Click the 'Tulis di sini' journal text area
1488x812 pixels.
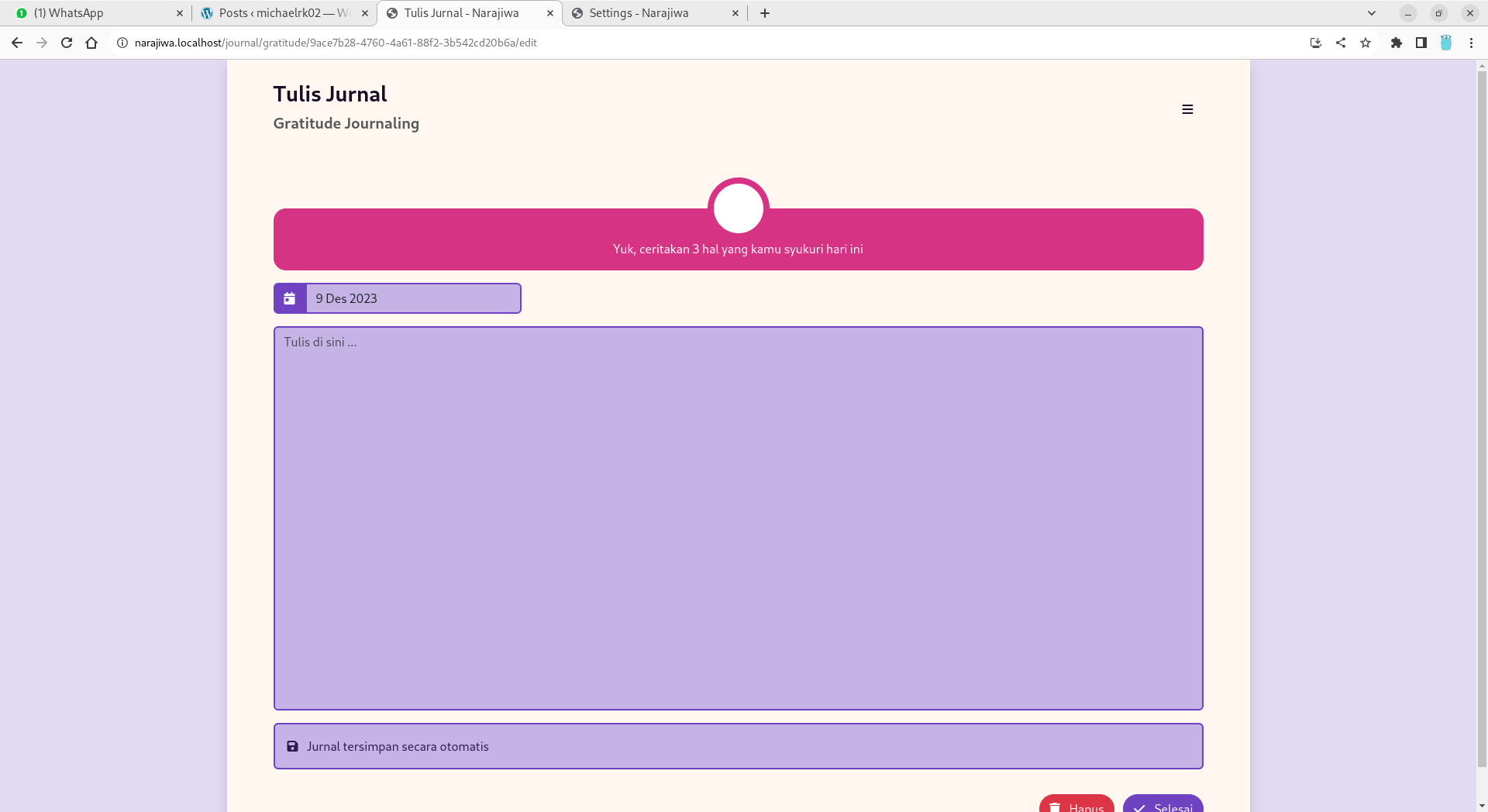[738, 518]
